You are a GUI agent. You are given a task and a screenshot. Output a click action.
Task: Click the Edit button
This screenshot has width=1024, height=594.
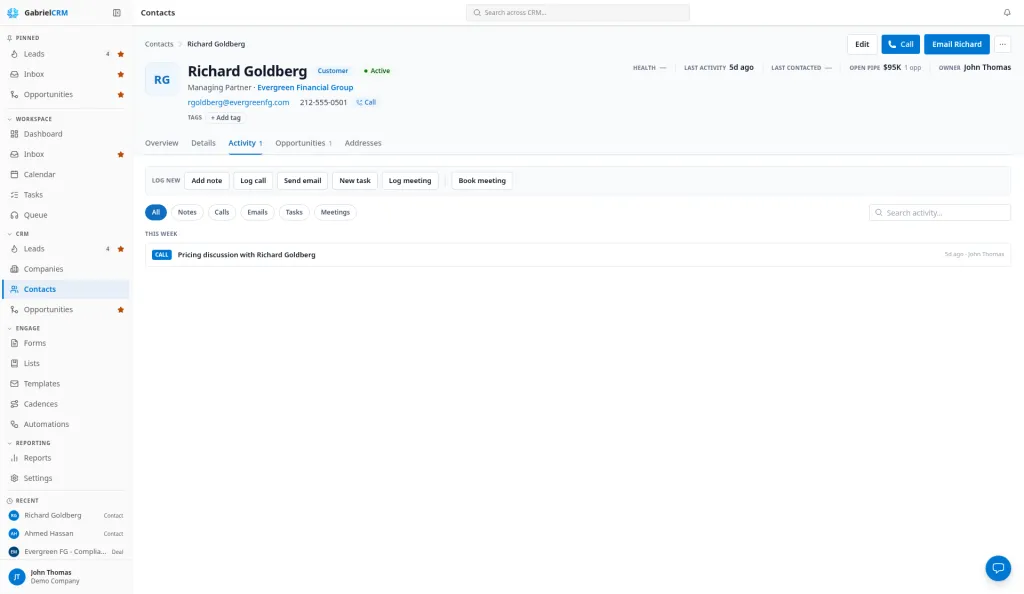click(862, 44)
